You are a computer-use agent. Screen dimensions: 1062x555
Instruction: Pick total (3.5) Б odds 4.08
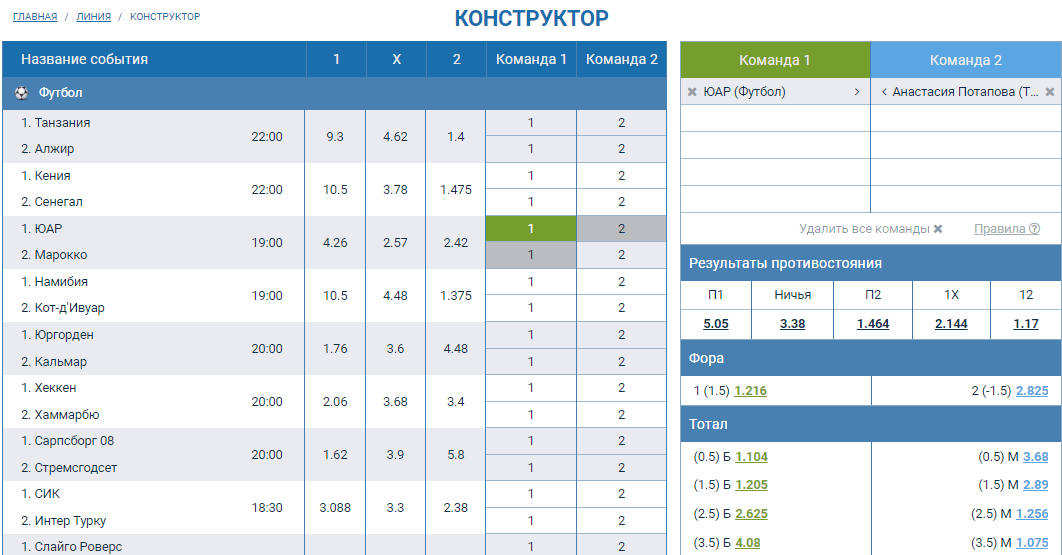pos(748,543)
